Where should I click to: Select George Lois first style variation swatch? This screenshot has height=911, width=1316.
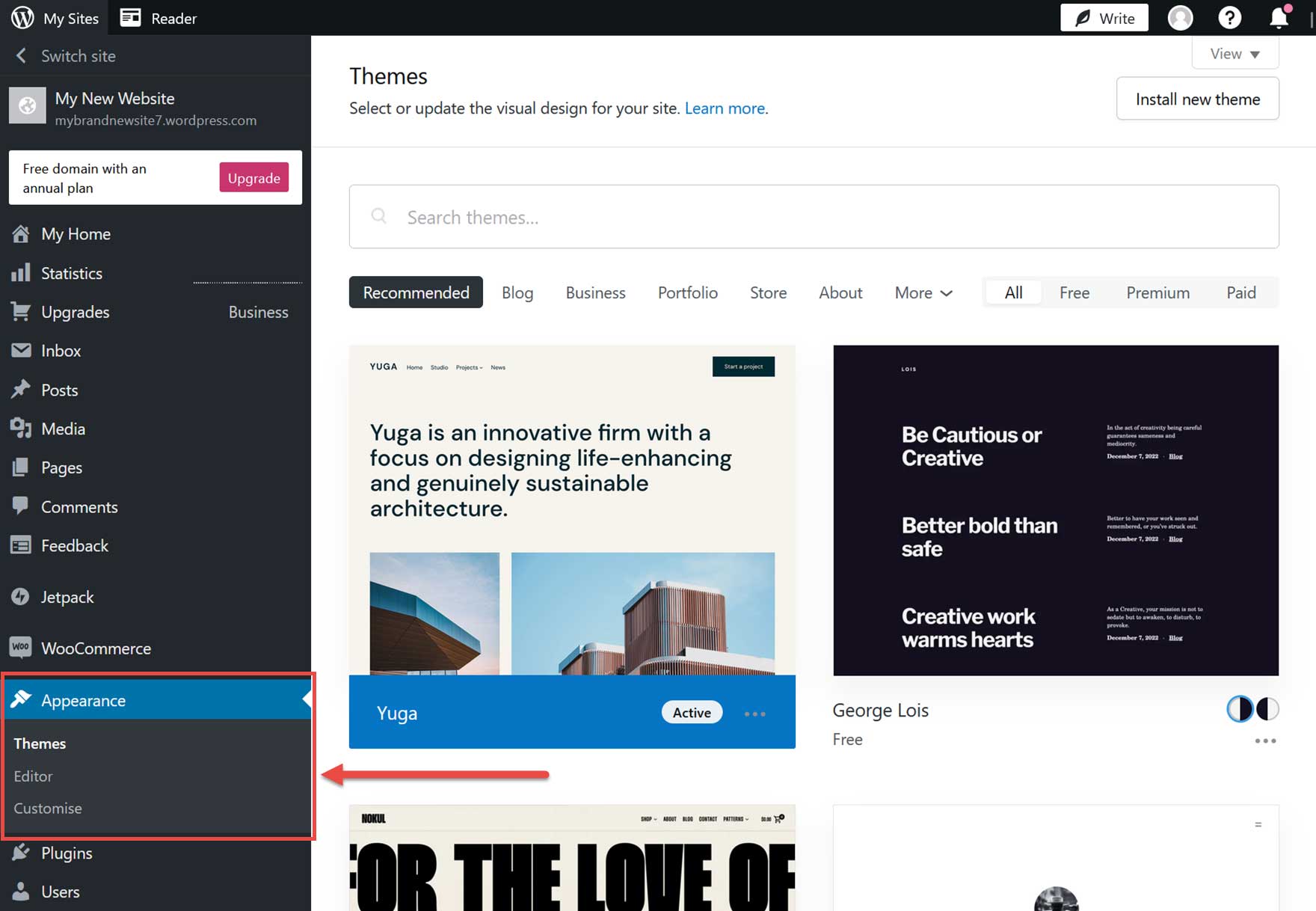pyautogui.click(x=1240, y=708)
